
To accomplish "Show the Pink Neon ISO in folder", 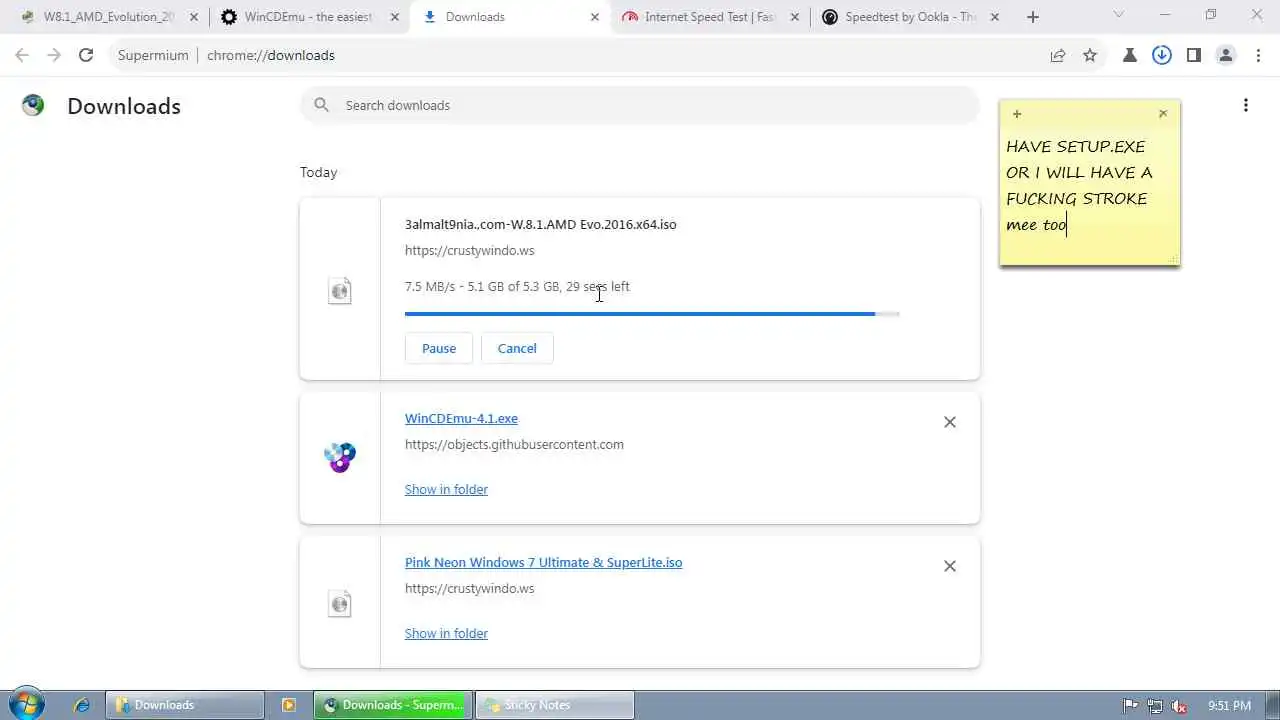I will click(x=446, y=633).
